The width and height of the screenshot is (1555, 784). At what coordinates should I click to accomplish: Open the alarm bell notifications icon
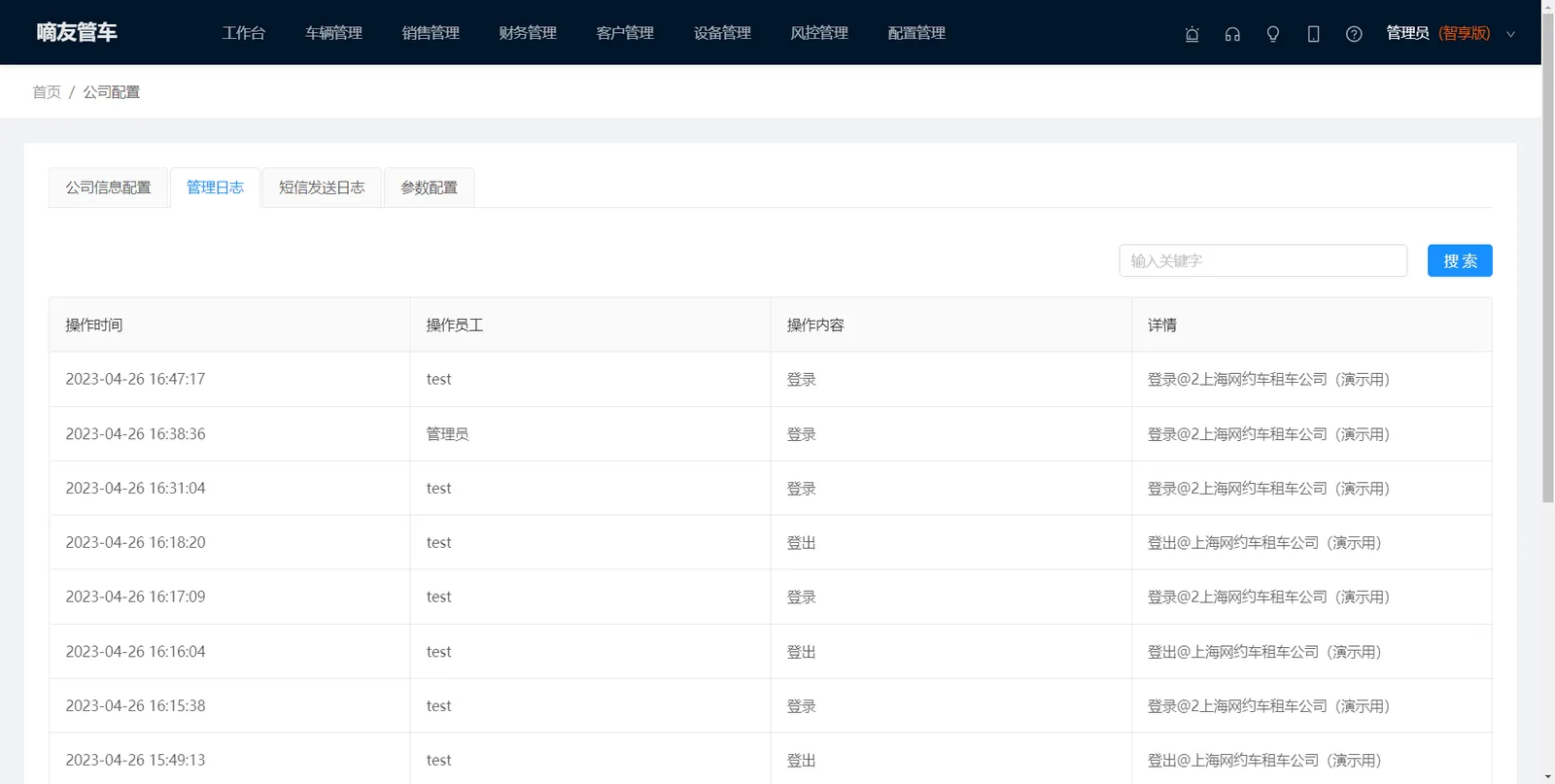tap(1192, 34)
